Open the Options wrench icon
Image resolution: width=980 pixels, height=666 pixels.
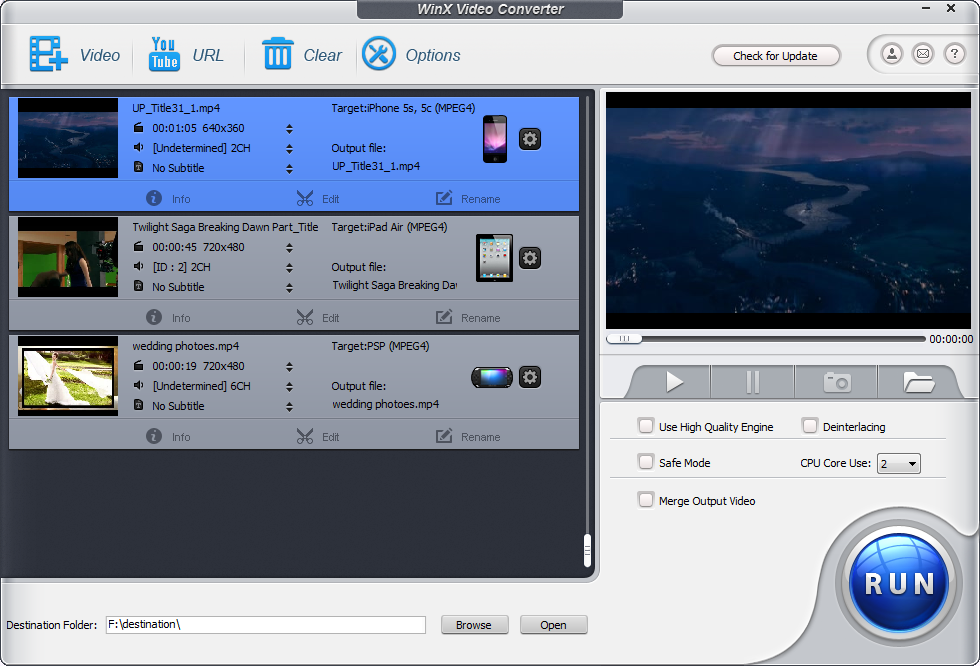coord(379,55)
